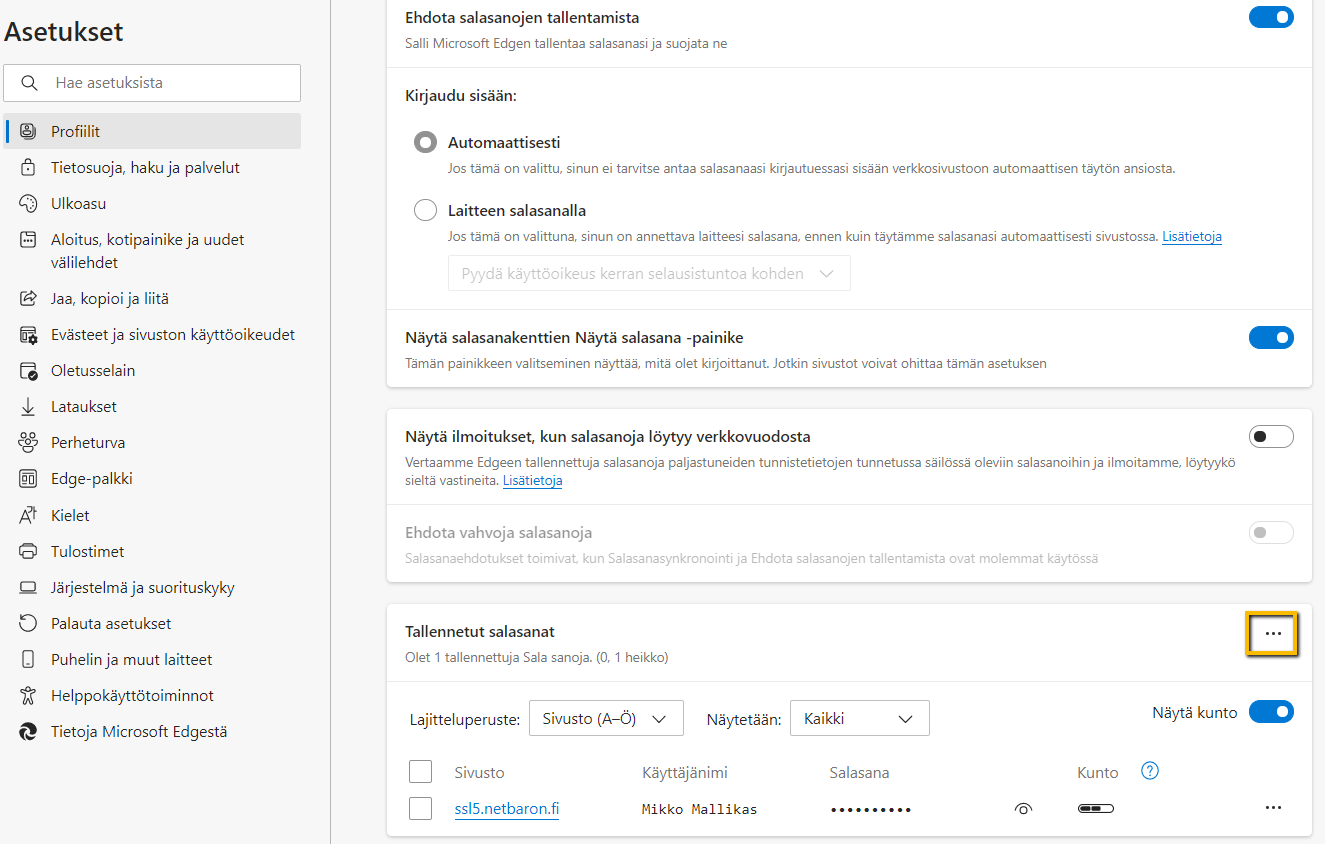1325x844 pixels.
Task: Click the Ulkoasu palette icon
Action: tap(28, 204)
